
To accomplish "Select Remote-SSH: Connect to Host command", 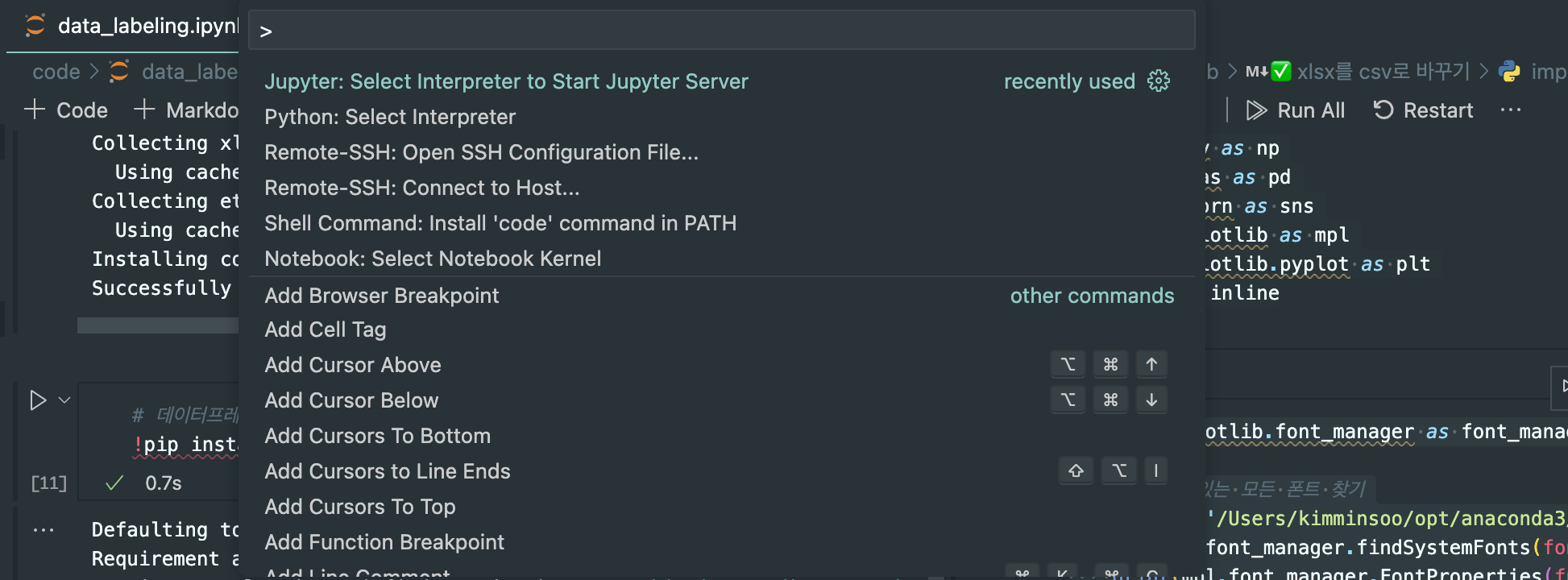I will 421,188.
